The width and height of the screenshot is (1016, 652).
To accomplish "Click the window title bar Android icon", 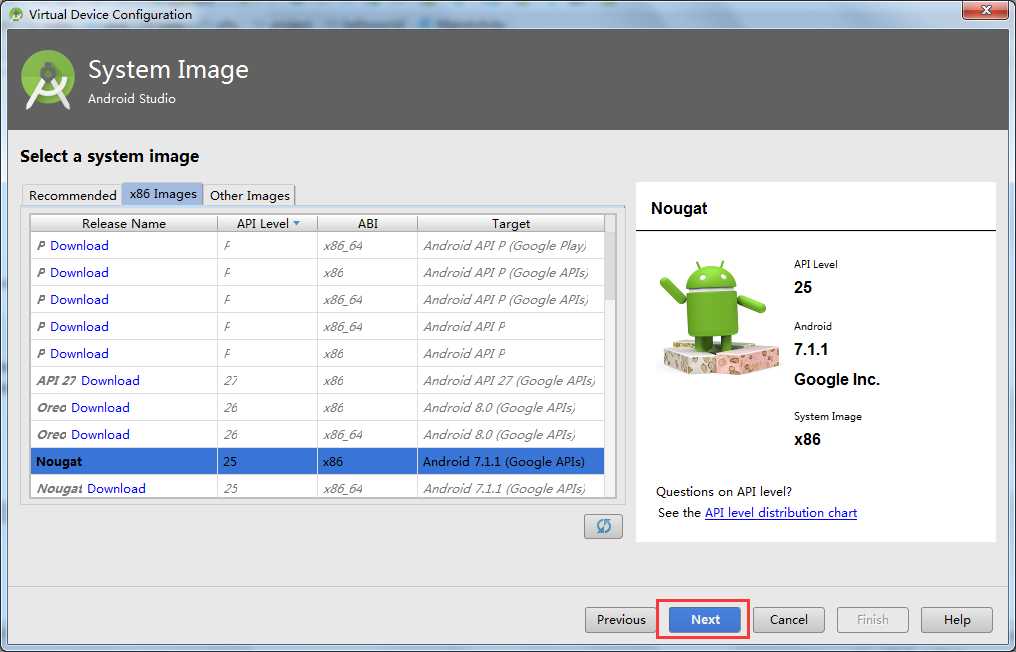I will point(16,14).
